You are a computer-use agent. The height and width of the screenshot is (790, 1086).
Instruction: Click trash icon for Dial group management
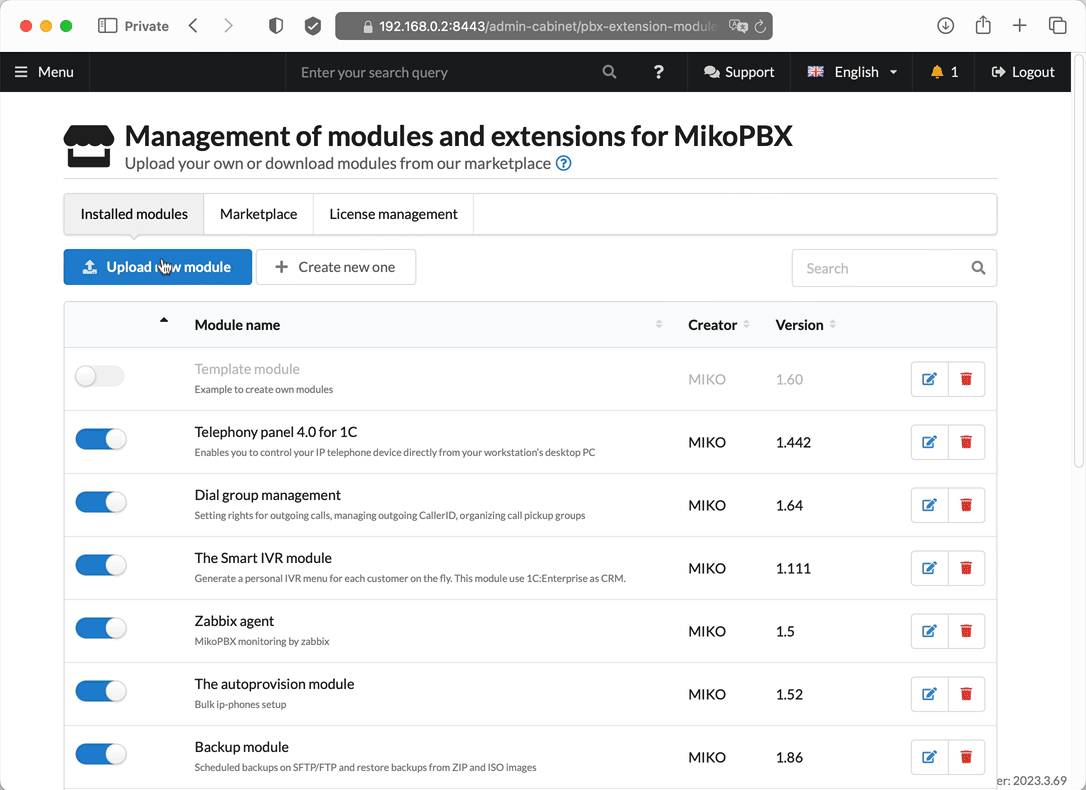(x=966, y=505)
